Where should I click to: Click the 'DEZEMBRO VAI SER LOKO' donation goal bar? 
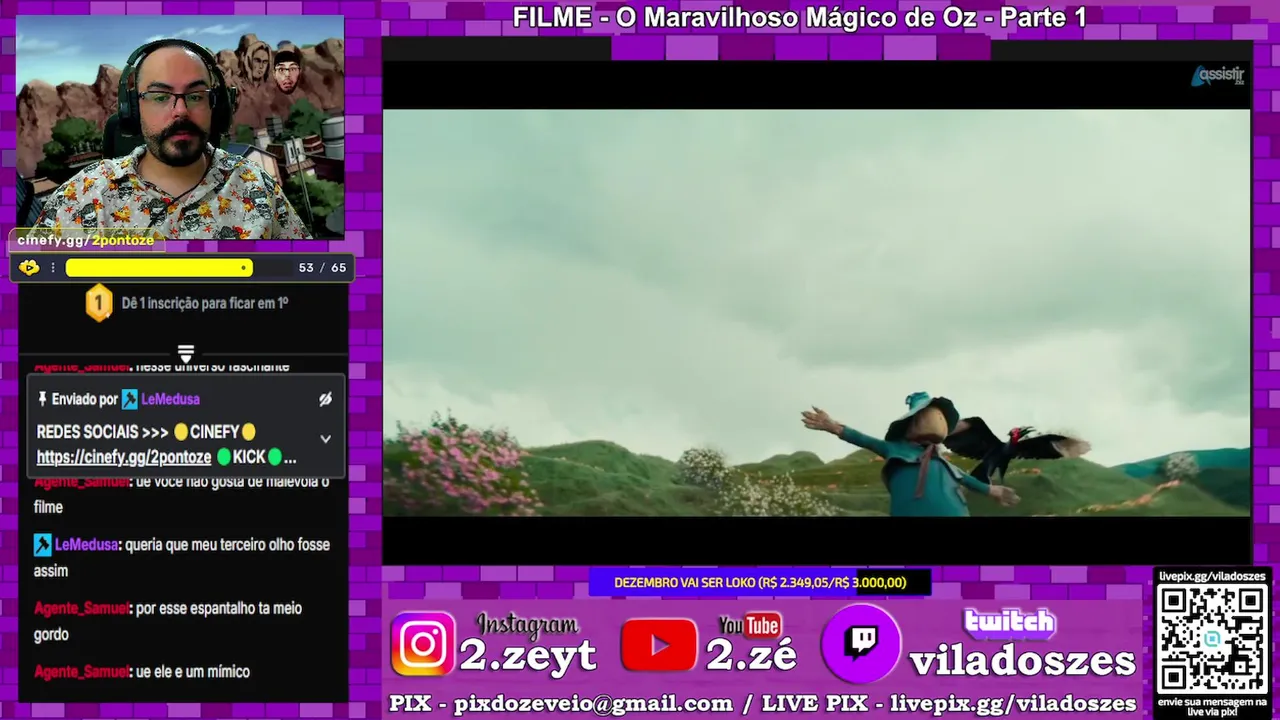[x=760, y=582]
